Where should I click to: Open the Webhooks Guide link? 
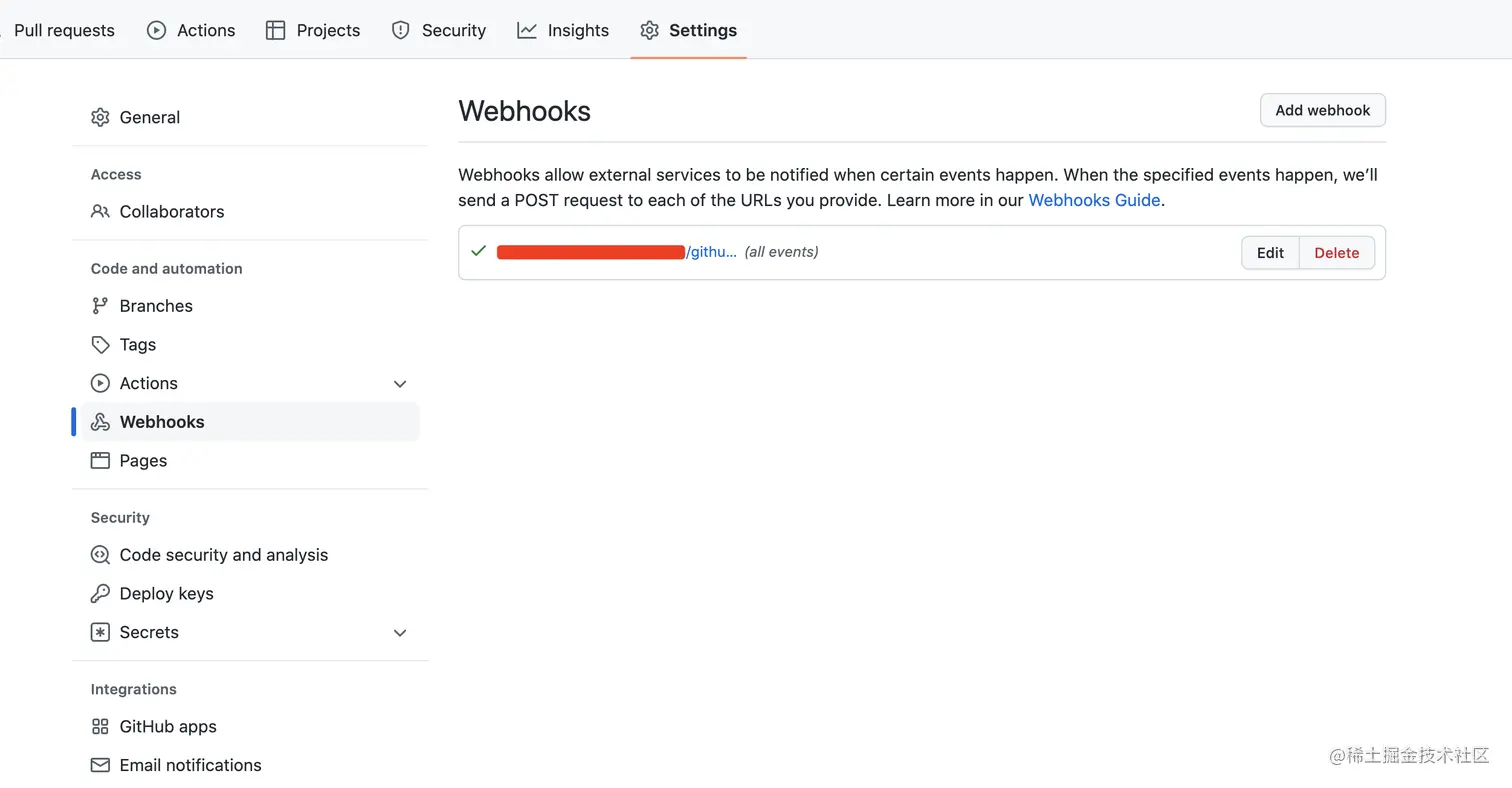coord(1094,200)
